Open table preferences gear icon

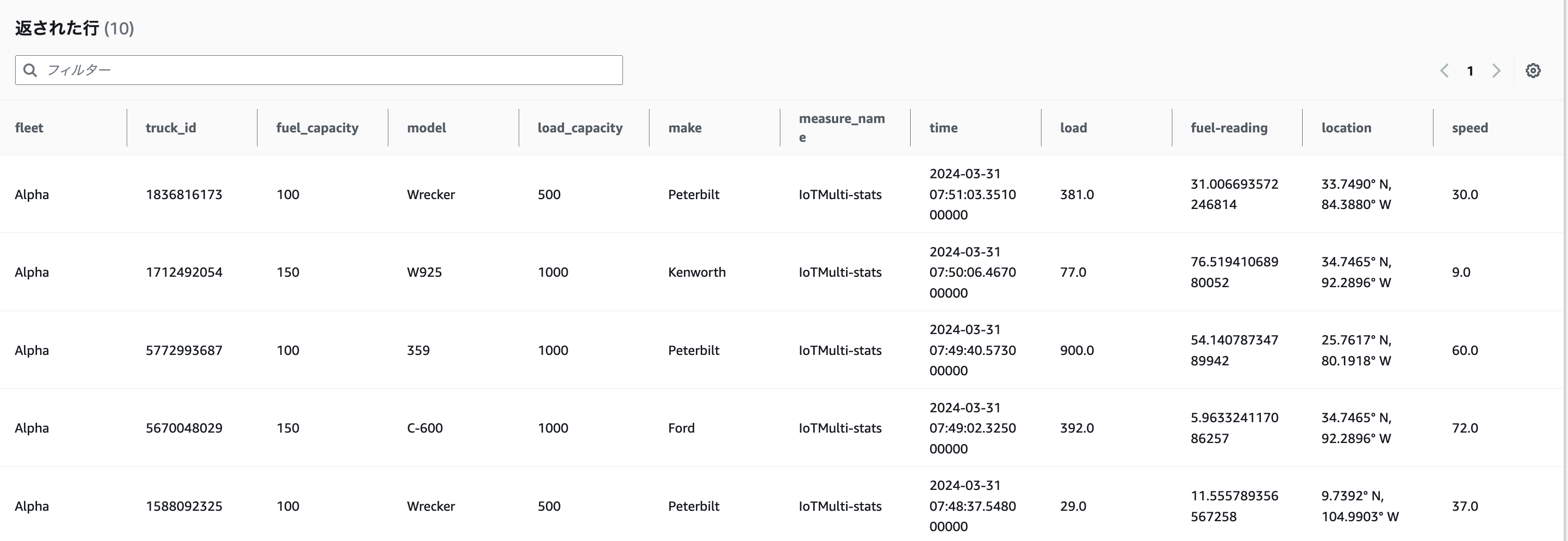(1533, 70)
